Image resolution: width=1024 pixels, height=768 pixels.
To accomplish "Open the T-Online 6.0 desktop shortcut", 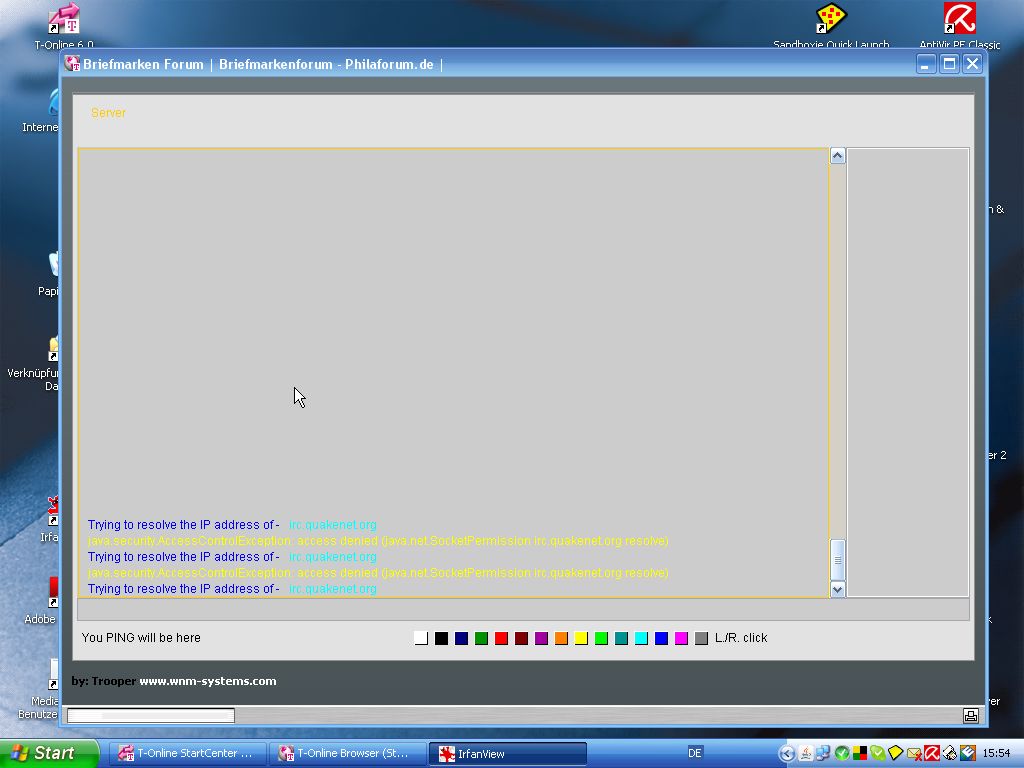I will [x=64, y=20].
